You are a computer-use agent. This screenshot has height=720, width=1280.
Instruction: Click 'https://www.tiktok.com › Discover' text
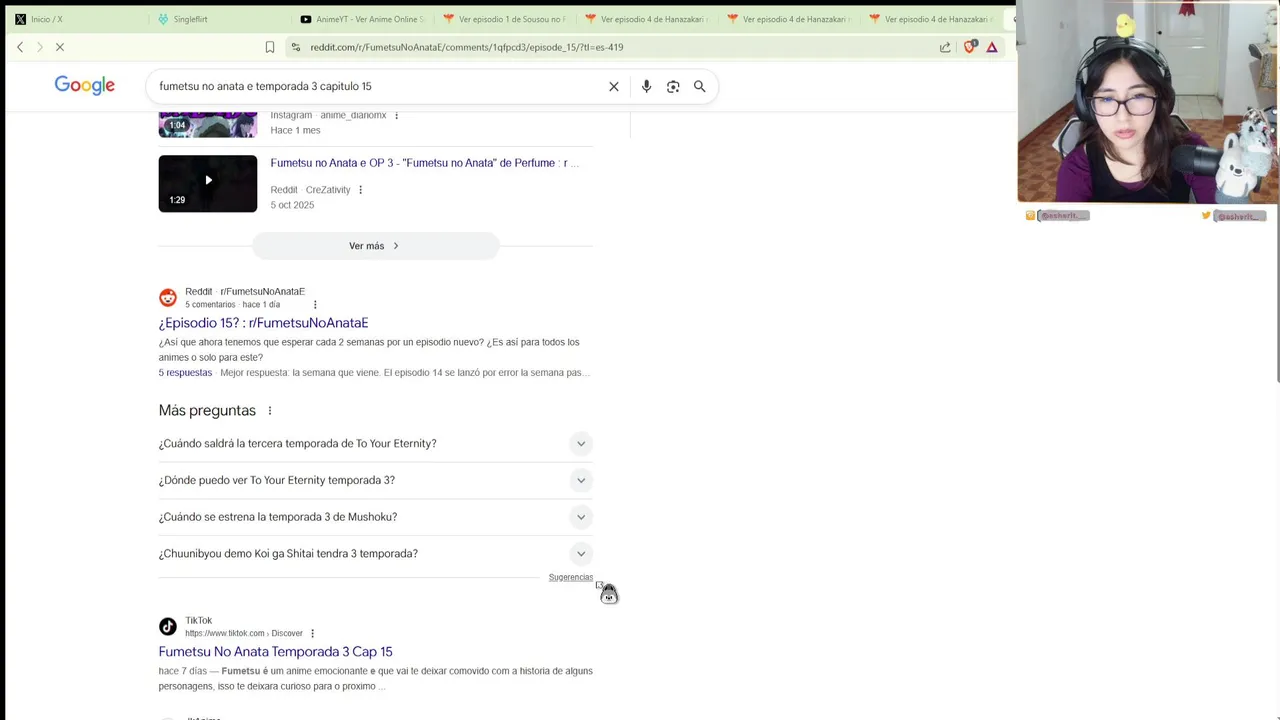tap(244, 633)
